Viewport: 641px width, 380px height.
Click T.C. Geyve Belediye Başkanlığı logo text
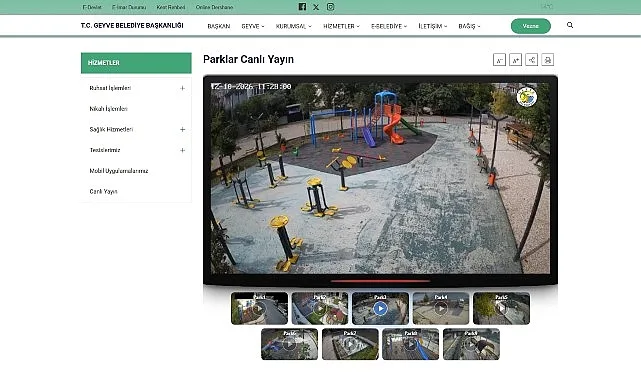(132, 25)
